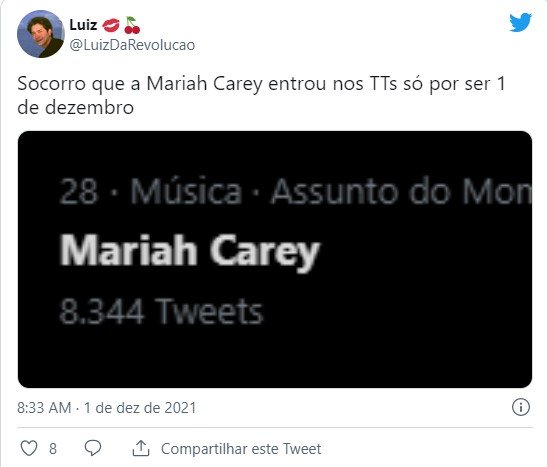Click the tweet text mentioning Mariah Carey
Viewport: 547px width, 467px height.
point(261,95)
